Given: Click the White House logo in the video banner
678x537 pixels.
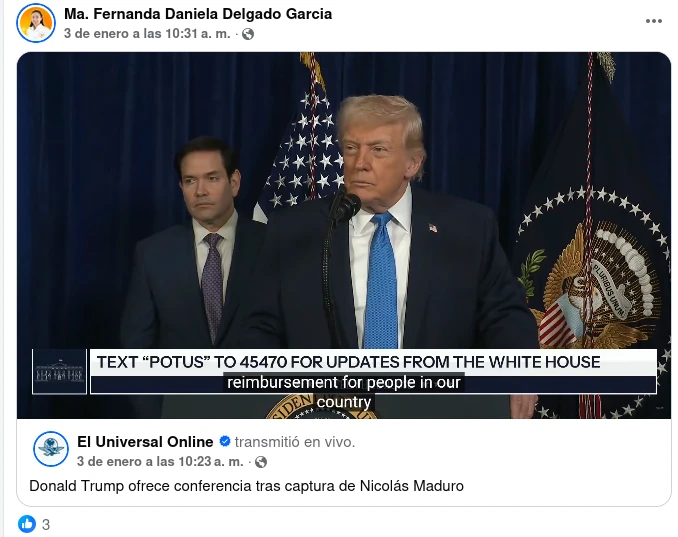Looking at the screenshot, I should 60,372.
